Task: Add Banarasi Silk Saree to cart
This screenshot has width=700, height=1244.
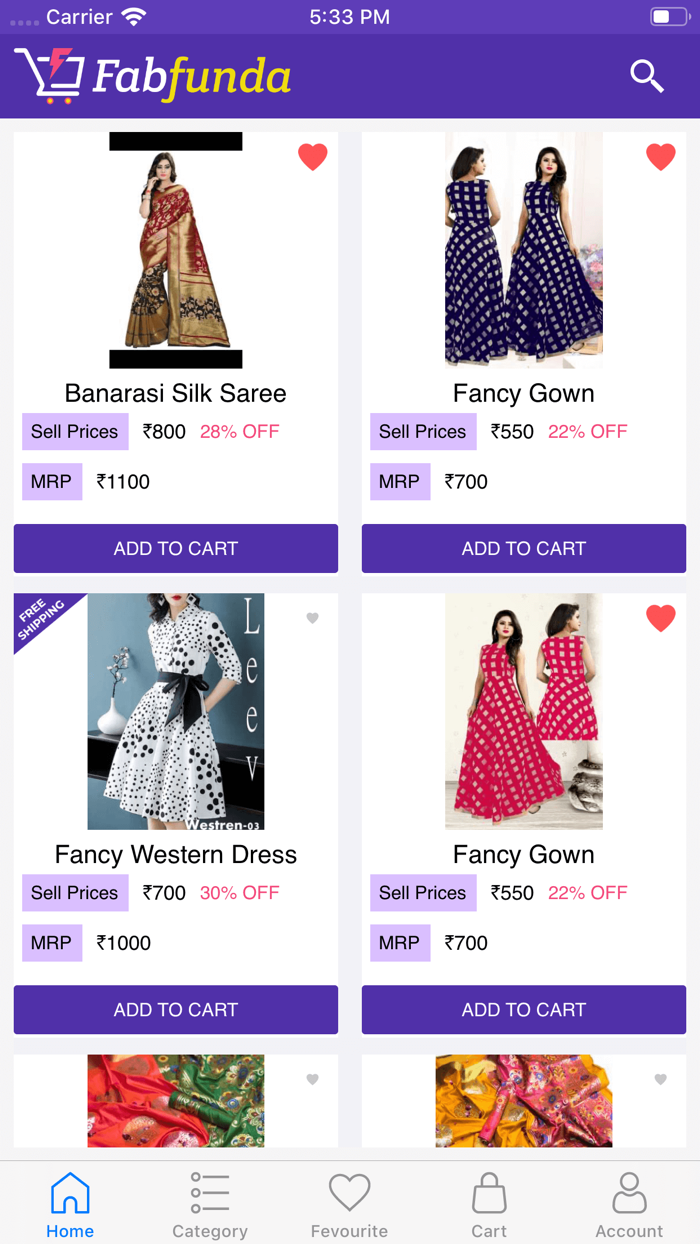Action: (x=175, y=548)
